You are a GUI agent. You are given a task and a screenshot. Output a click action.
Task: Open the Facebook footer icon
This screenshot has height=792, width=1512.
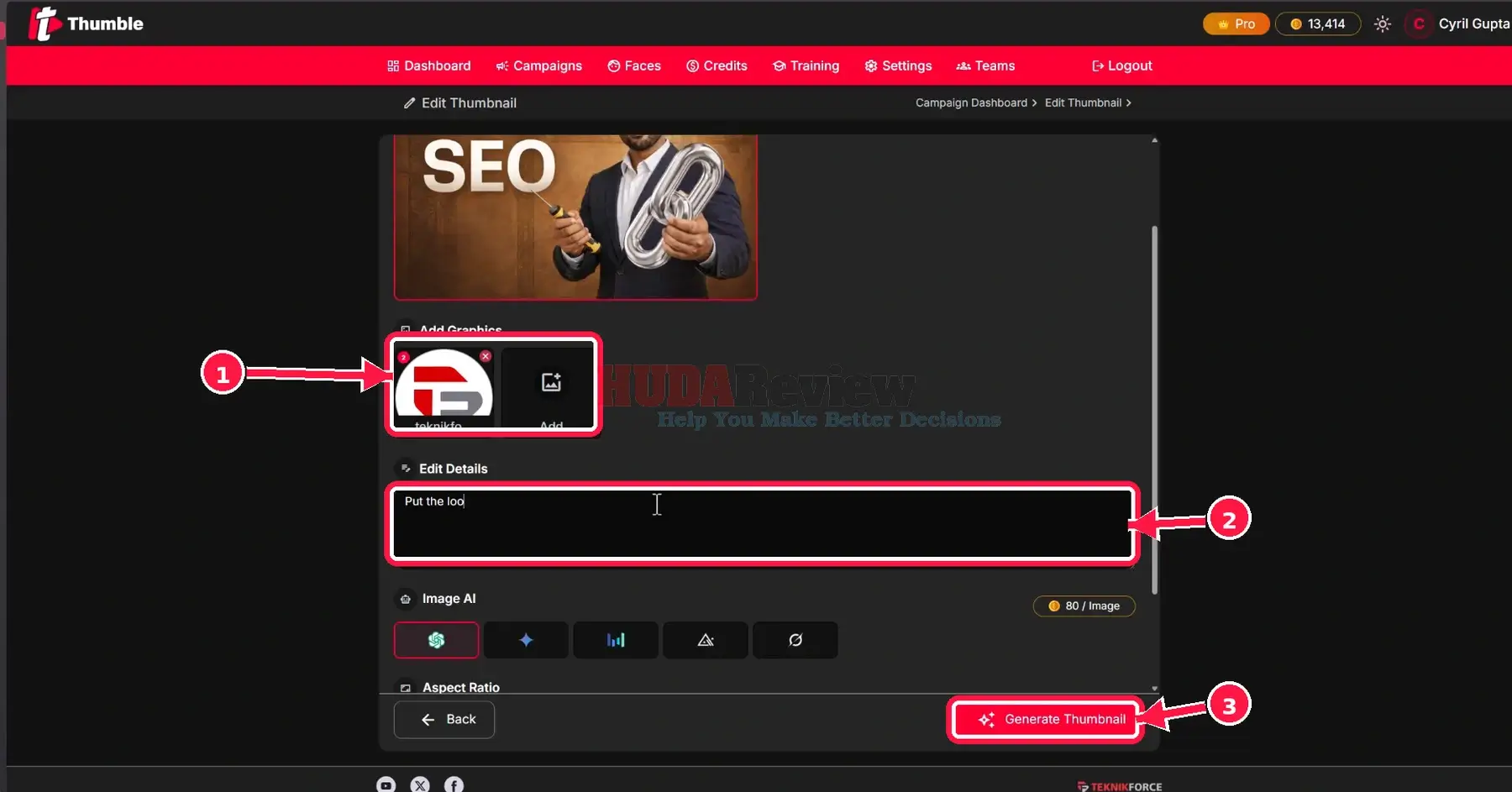(454, 784)
